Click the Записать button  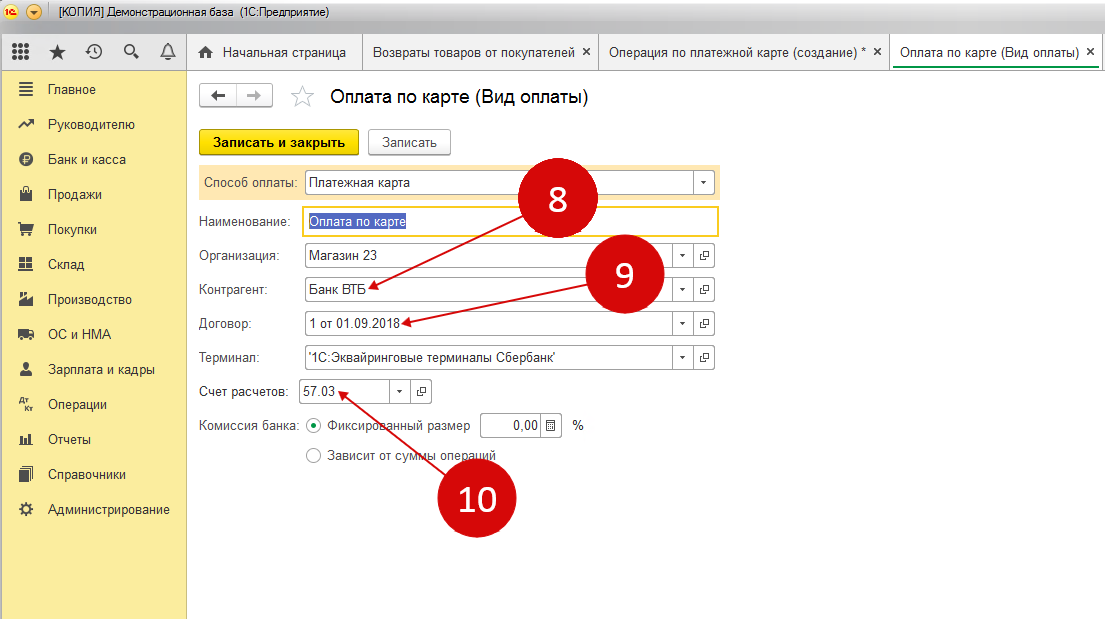pyautogui.click(x=409, y=142)
